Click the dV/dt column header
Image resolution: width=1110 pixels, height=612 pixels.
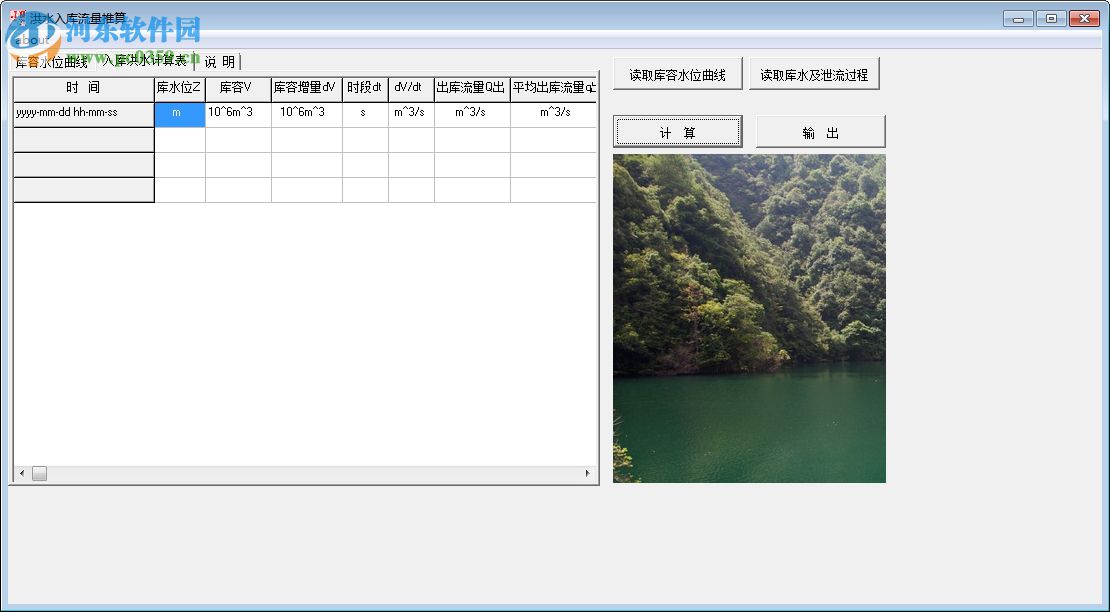click(411, 88)
